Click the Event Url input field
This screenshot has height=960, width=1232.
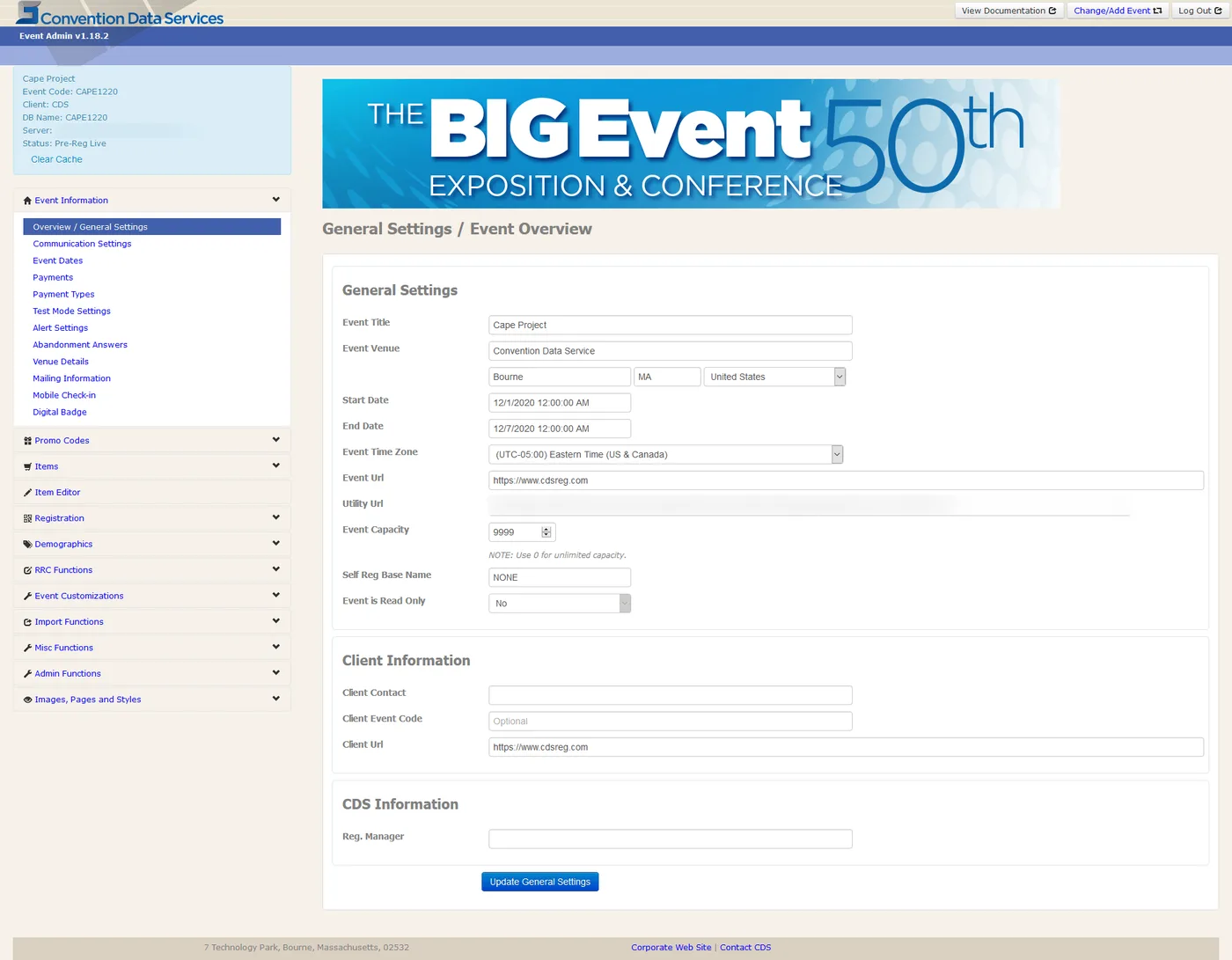coord(846,480)
